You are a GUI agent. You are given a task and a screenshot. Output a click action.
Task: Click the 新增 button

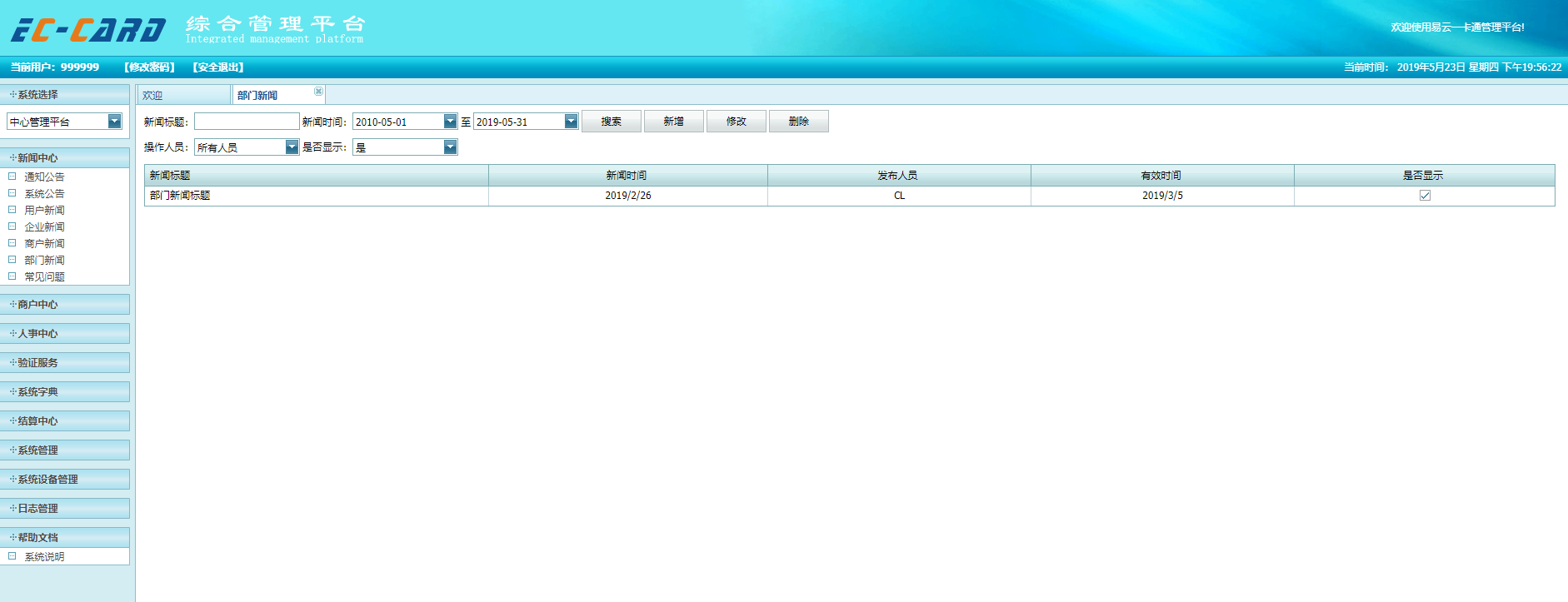pyautogui.click(x=674, y=122)
